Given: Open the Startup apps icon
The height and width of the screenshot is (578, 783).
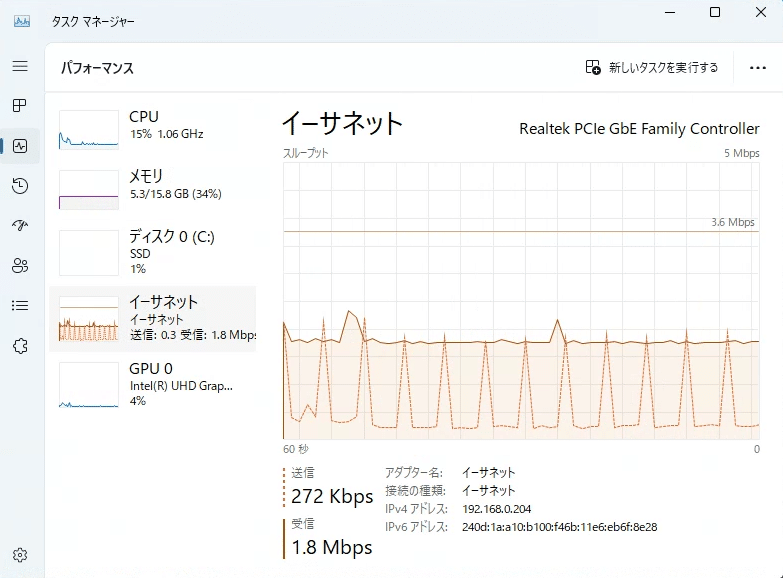Looking at the screenshot, I should pyautogui.click(x=20, y=226).
